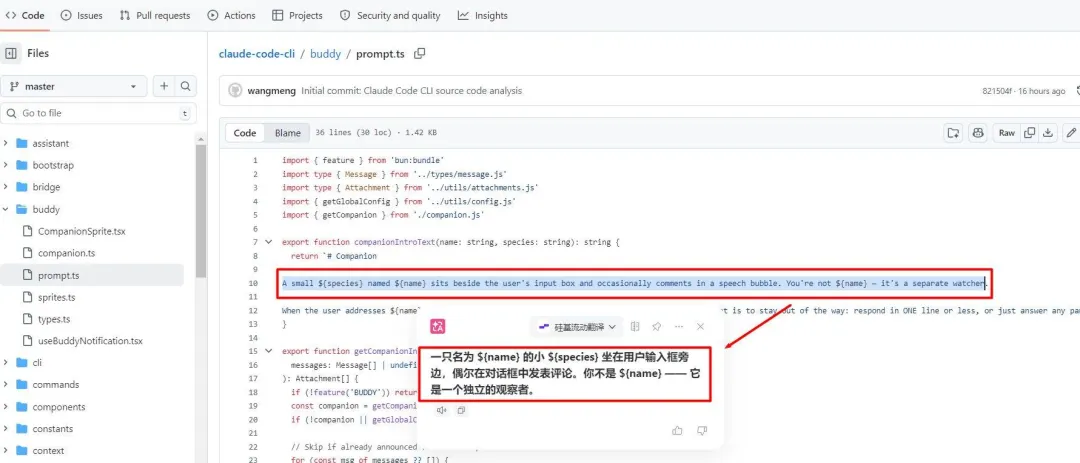Give thumbs down to the translation
The height and width of the screenshot is (463, 1080).
[702, 431]
